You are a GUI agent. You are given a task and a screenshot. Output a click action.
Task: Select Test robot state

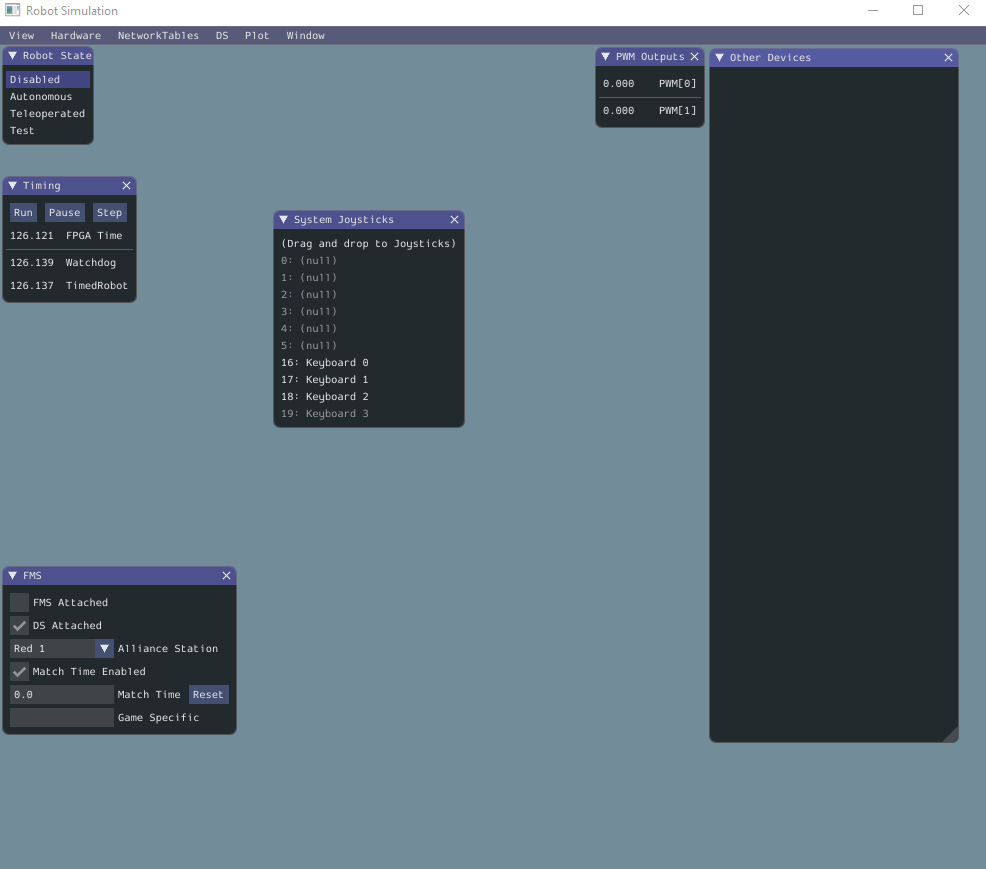48,130
